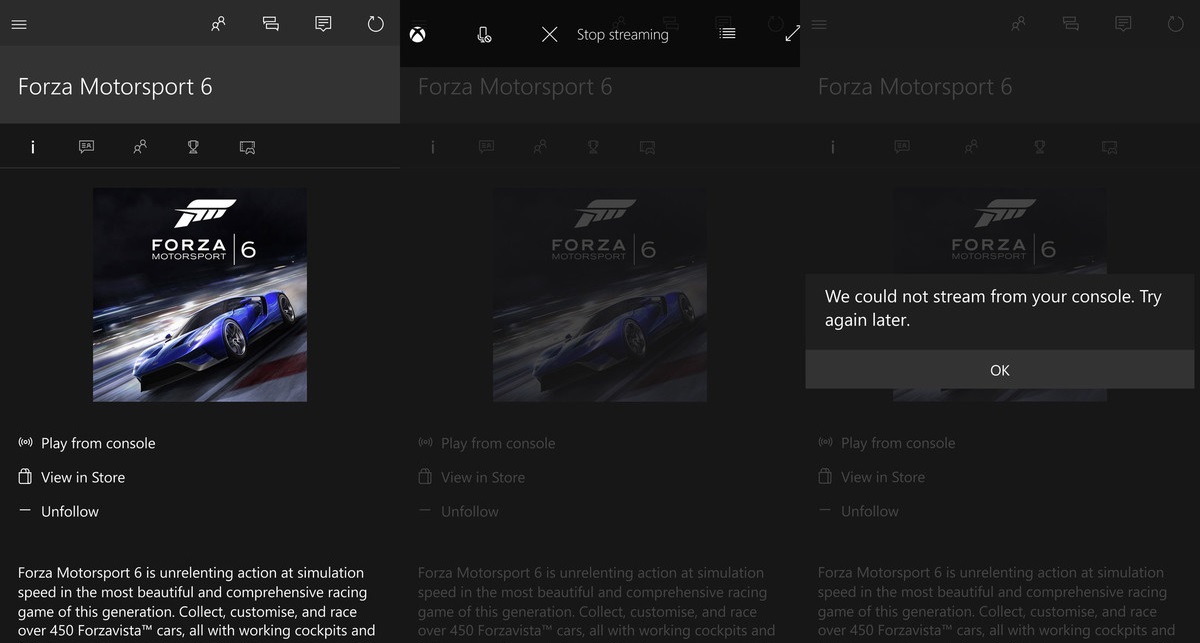1200x643 pixels.
Task: Click full-screen arrows icon in streaming bar
Action: coord(792,33)
